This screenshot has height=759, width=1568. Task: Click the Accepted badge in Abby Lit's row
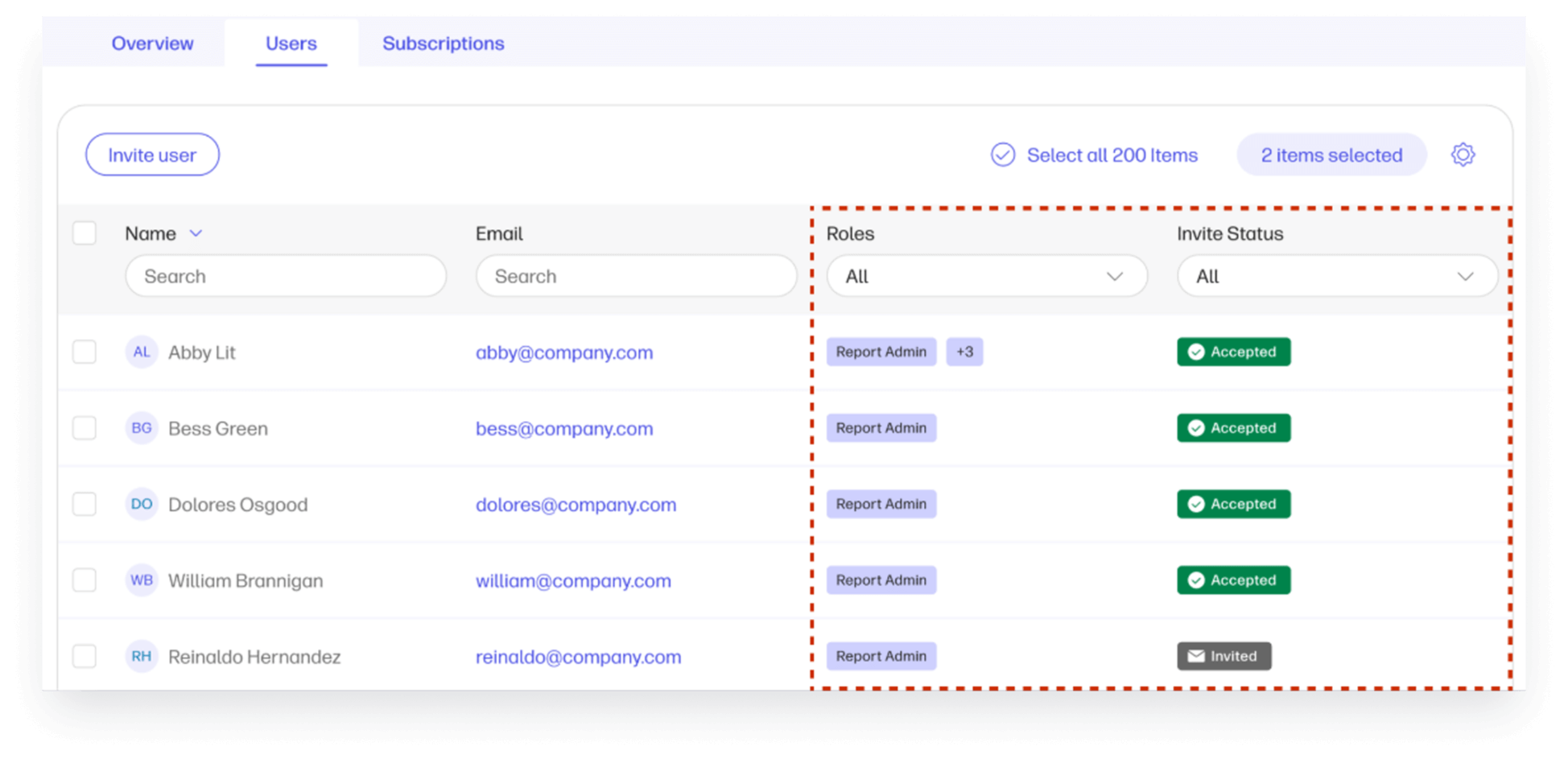click(x=1233, y=352)
